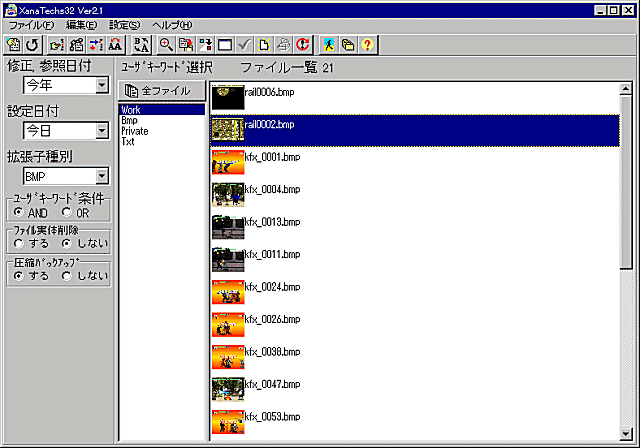Viewport: 640px width, 448px height.
Task: Click the first toolbar icon with document picture
Action: [x=13, y=44]
